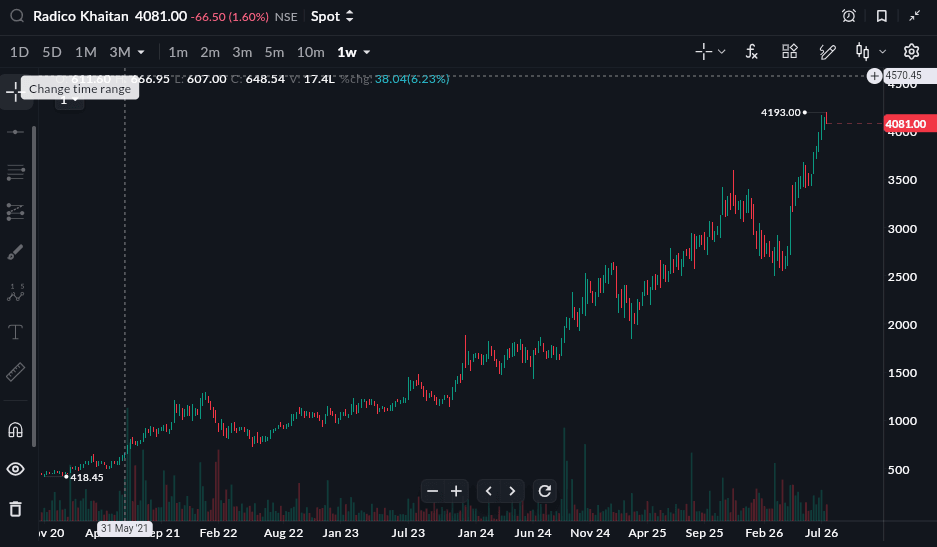Expand the 1w interval dropdown
Viewport: 937px width, 547px height.
tap(367, 53)
